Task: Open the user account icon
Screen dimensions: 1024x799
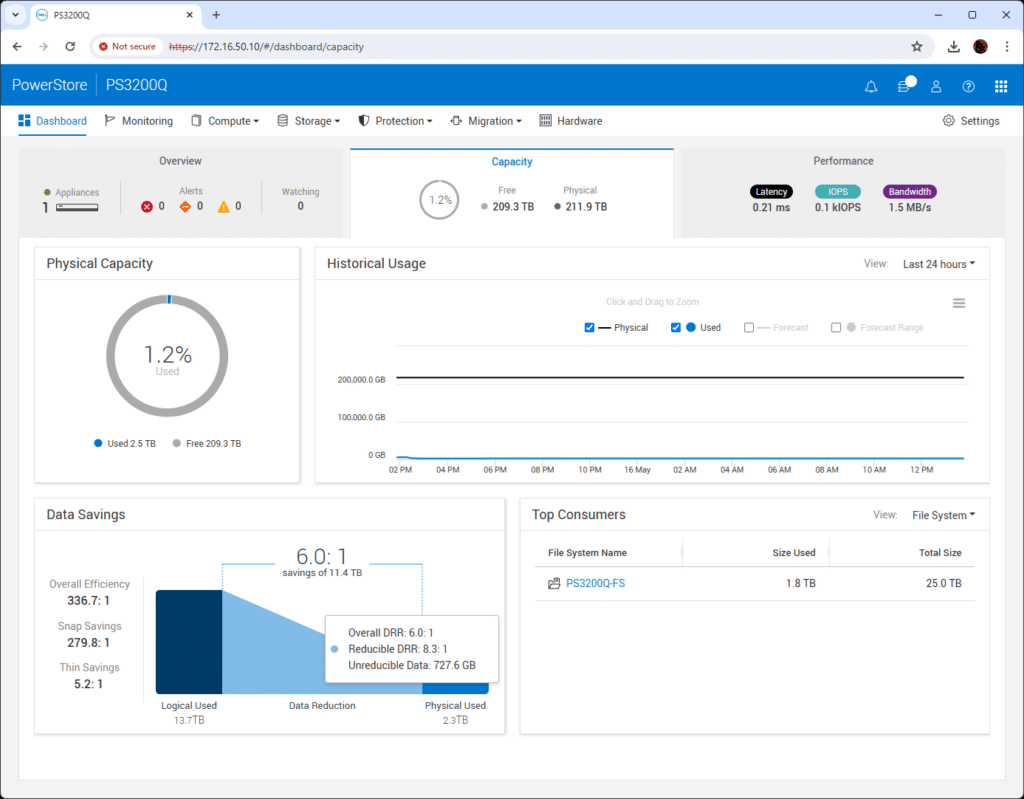Action: click(936, 86)
